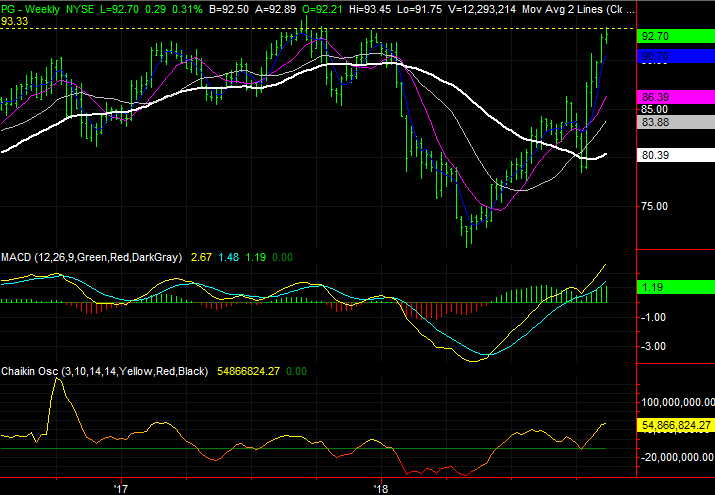Screen dimensions: 715x495
Task: Click the '18 year marker on time axis
Action: click(x=380, y=489)
